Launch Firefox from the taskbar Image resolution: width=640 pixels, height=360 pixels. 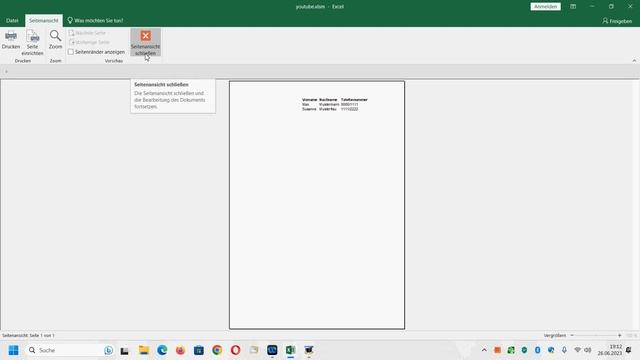point(180,350)
